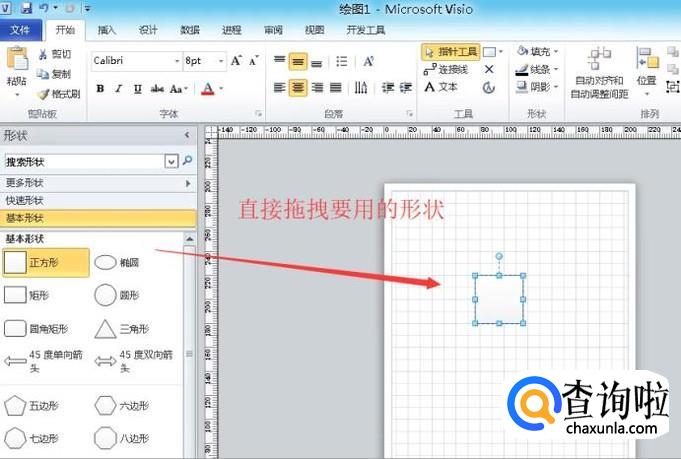Toggle align top button
The height and width of the screenshot is (459, 681).
[279, 61]
